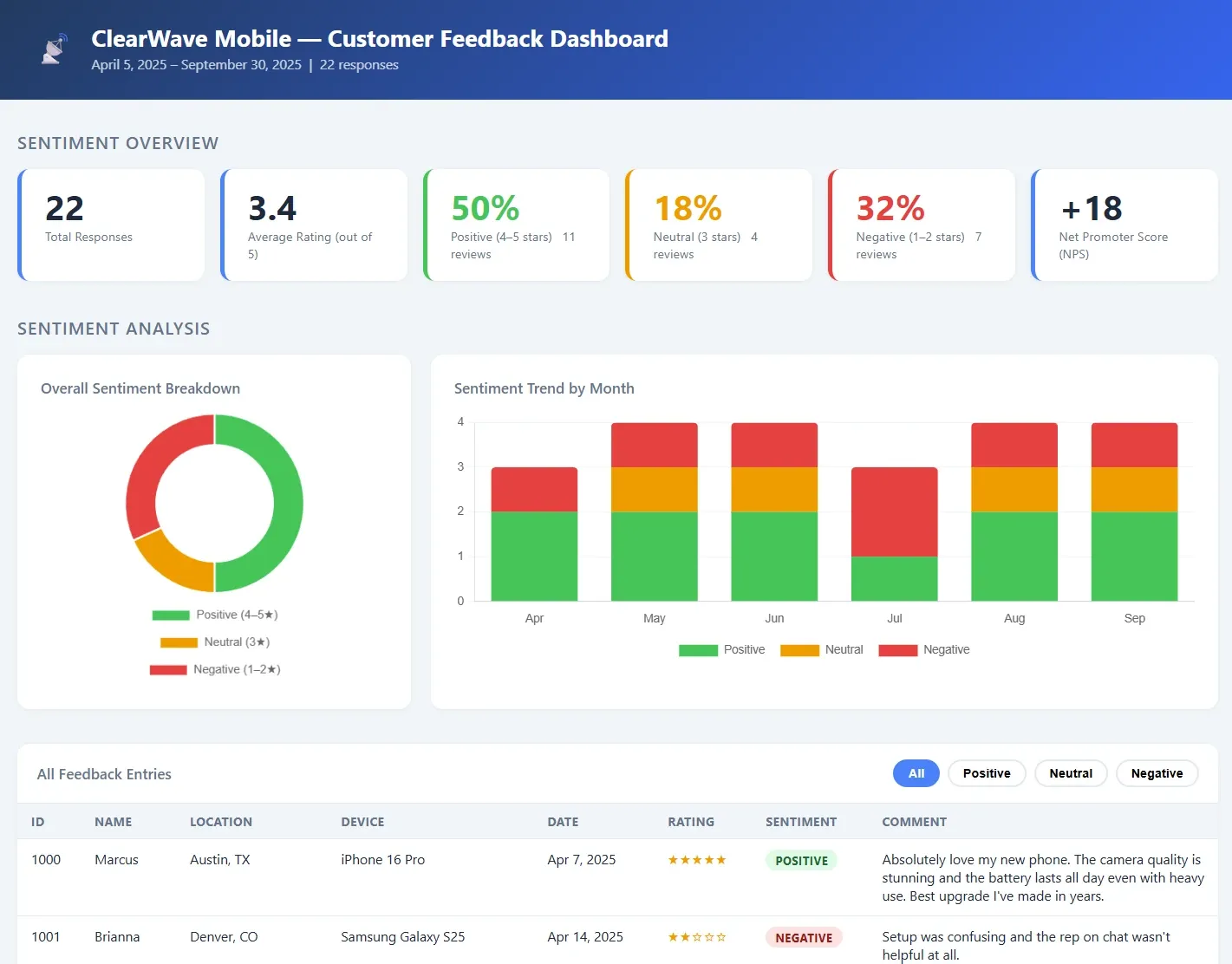
Task: Click the red Sep negative bar segment
Action: click(1134, 445)
